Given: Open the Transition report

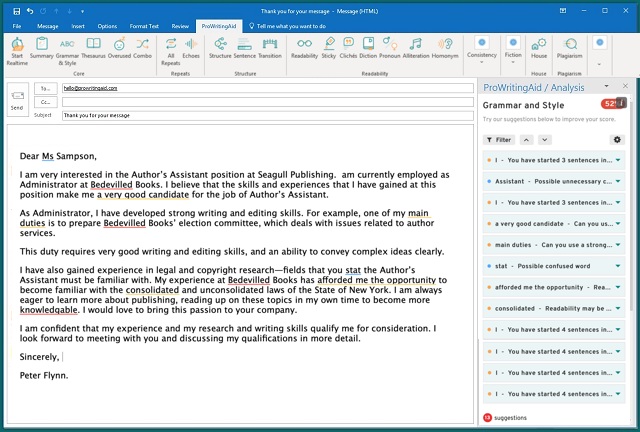Looking at the screenshot, I should [270, 48].
